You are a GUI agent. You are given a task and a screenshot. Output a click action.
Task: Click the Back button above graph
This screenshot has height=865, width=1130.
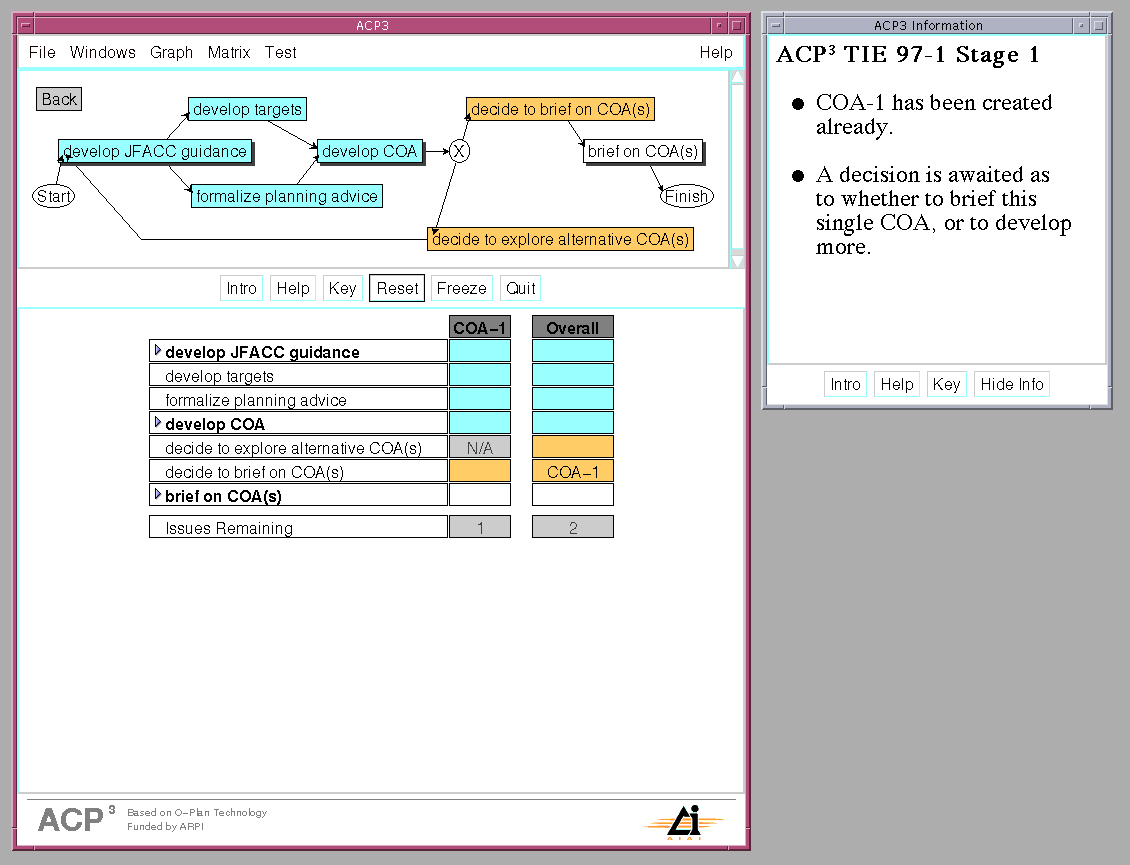coord(59,99)
